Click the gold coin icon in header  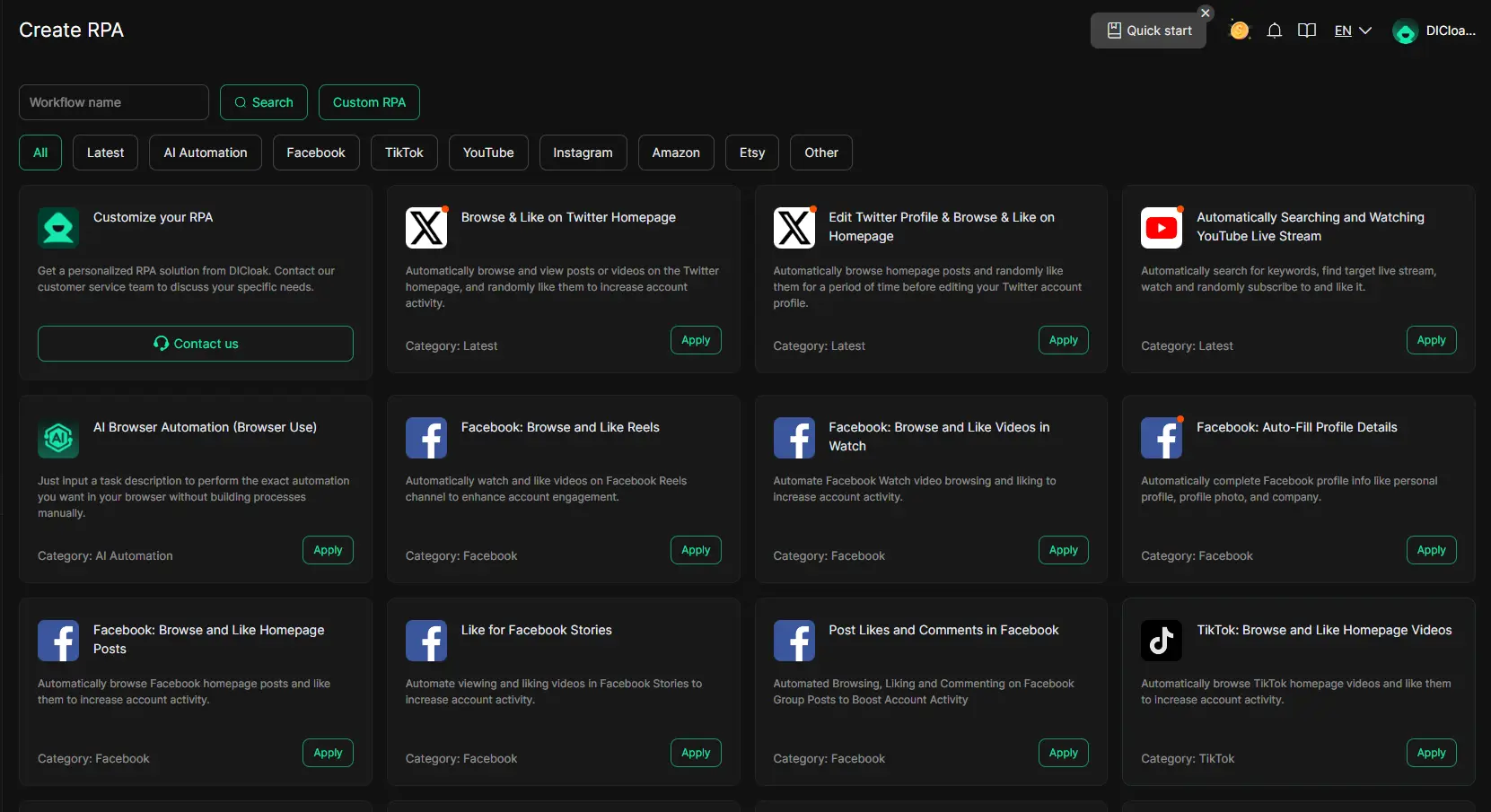click(1240, 31)
